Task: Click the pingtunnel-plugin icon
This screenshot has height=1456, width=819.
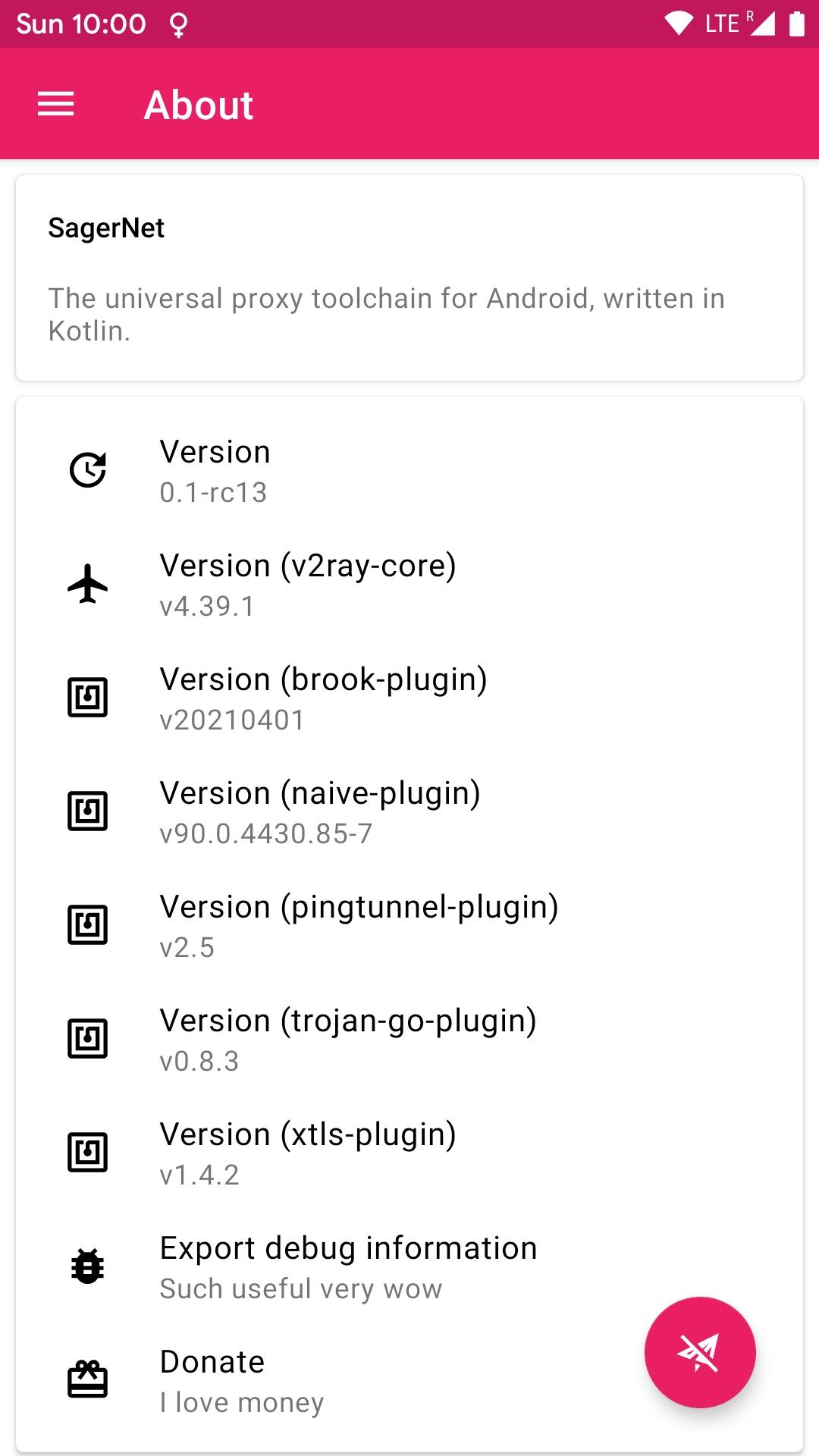Action: click(88, 925)
